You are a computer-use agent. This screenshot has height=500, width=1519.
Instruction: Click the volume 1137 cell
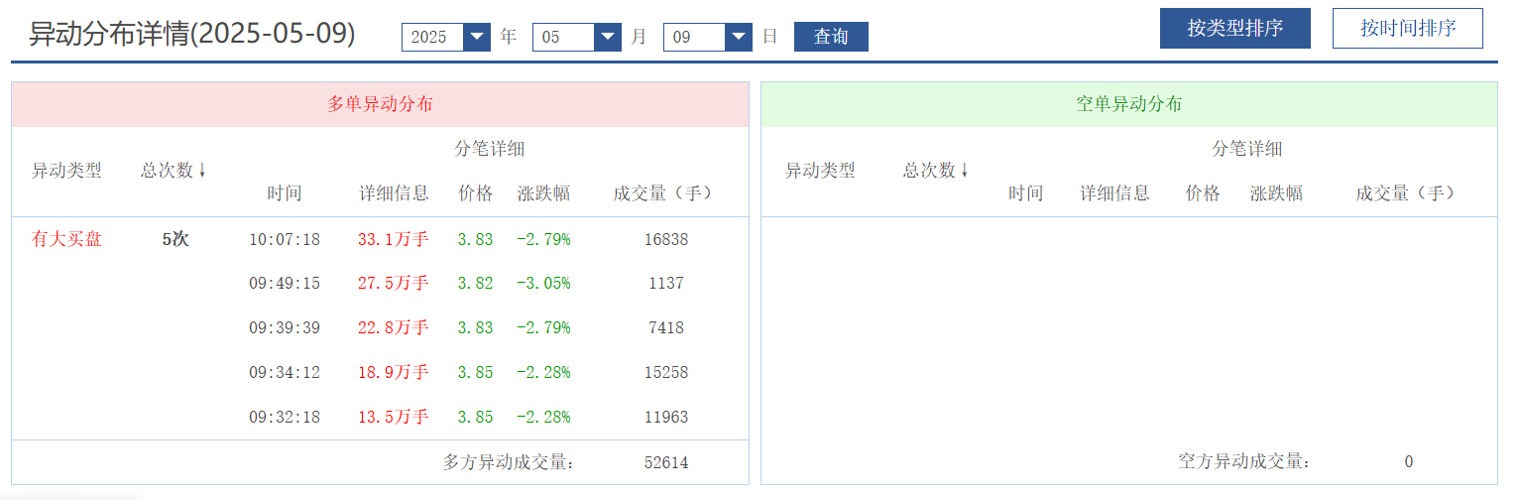[666, 283]
